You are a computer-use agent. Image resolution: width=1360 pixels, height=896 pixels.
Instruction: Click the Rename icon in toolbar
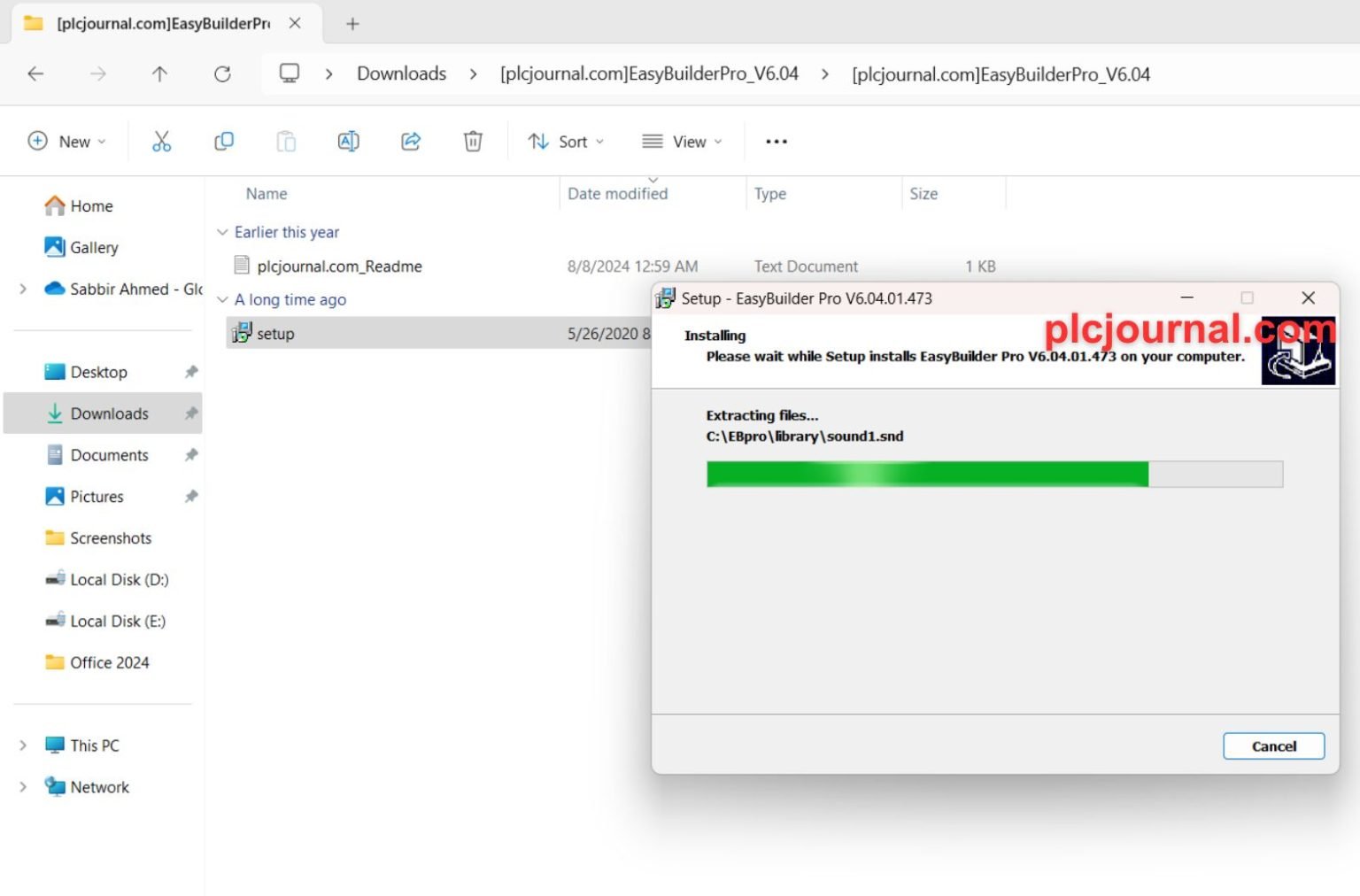[x=348, y=142]
